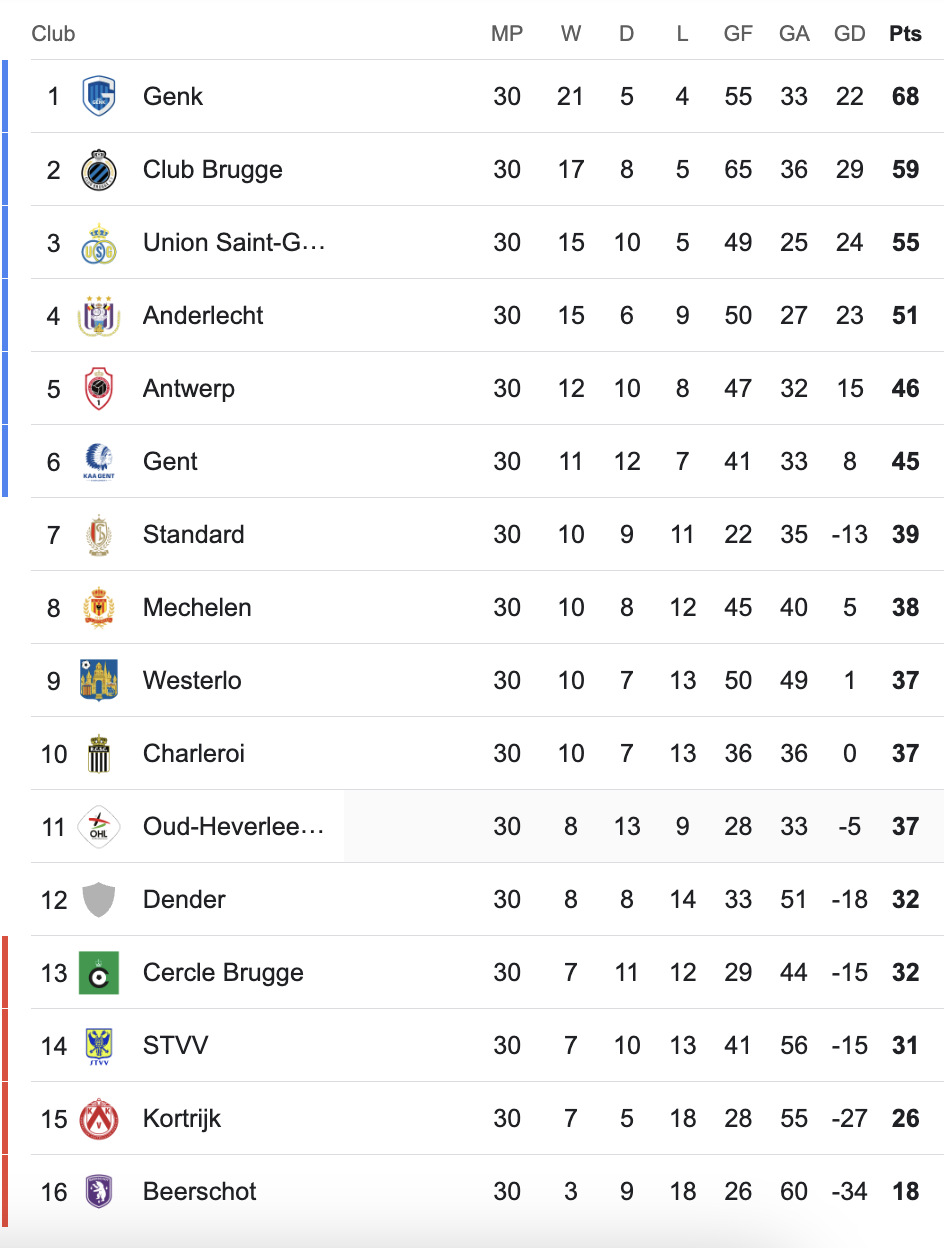Image resolution: width=944 pixels, height=1248 pixels.
Task: Click the Charleroi striped crest icon
Action: coord(99,753)
